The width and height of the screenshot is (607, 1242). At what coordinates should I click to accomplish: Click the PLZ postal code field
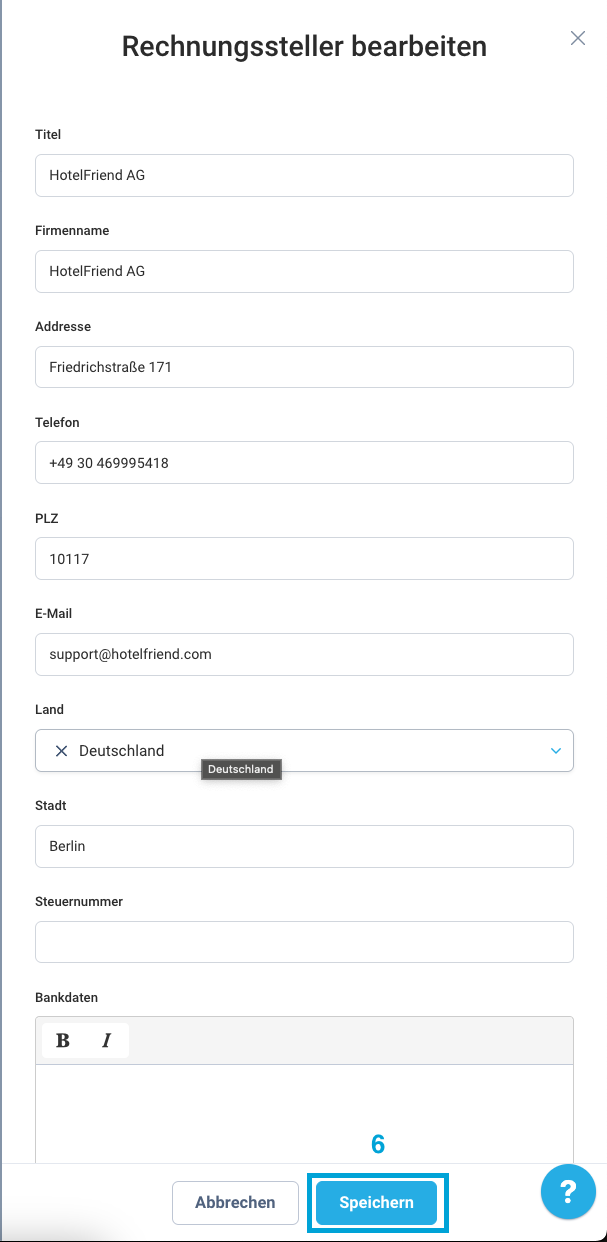304,559
